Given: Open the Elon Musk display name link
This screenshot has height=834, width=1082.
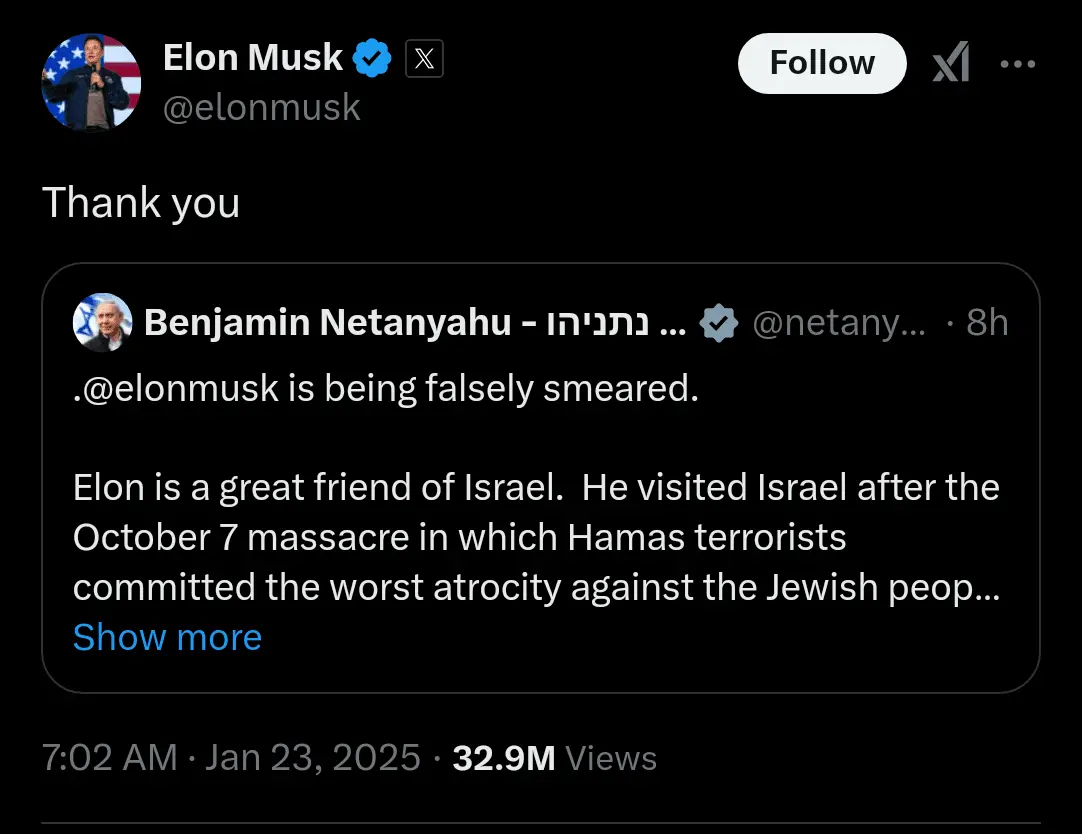Looking at the screenshot, I should click(252, 58).
